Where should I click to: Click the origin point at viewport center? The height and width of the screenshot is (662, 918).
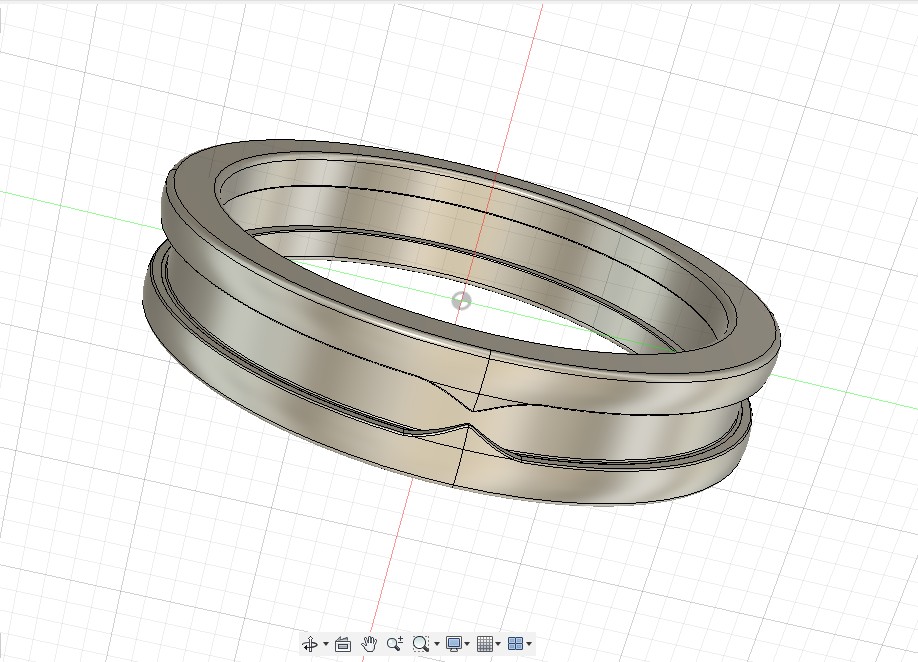click(461, 299)
